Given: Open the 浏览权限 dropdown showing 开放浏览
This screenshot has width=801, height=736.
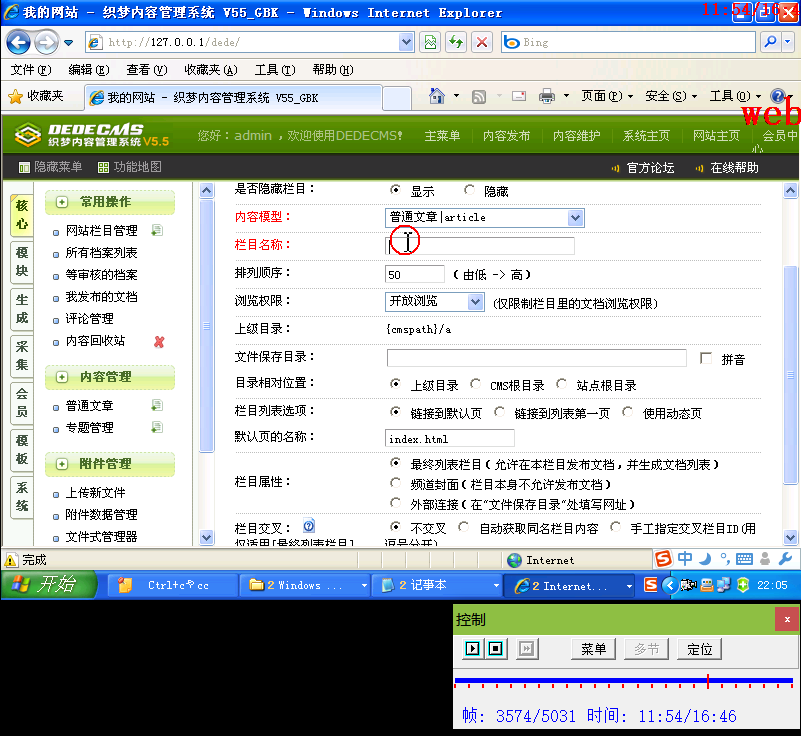Looking at the screenshot, I should point(475,301).
